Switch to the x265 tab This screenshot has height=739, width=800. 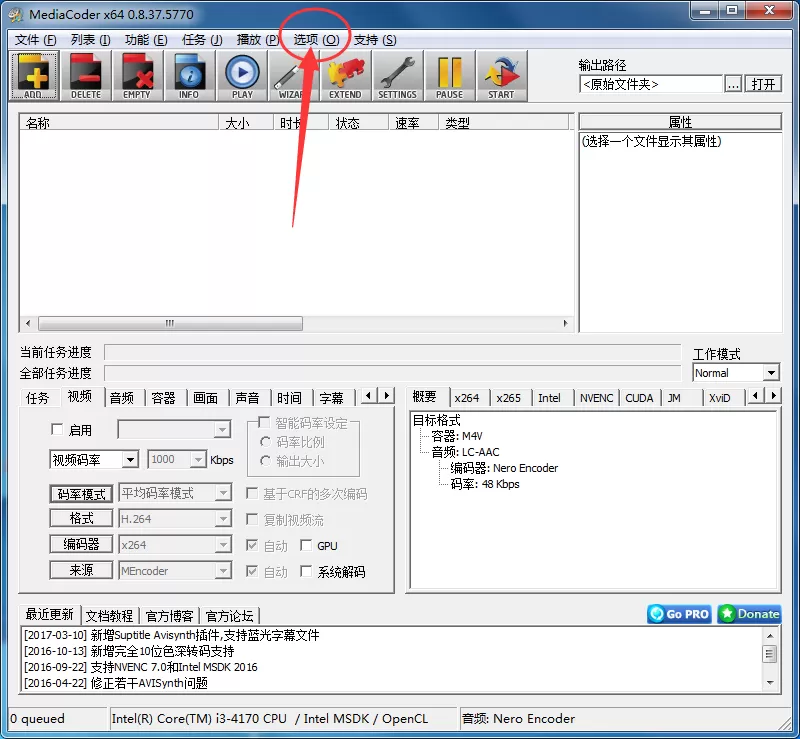tap(509, 398)
